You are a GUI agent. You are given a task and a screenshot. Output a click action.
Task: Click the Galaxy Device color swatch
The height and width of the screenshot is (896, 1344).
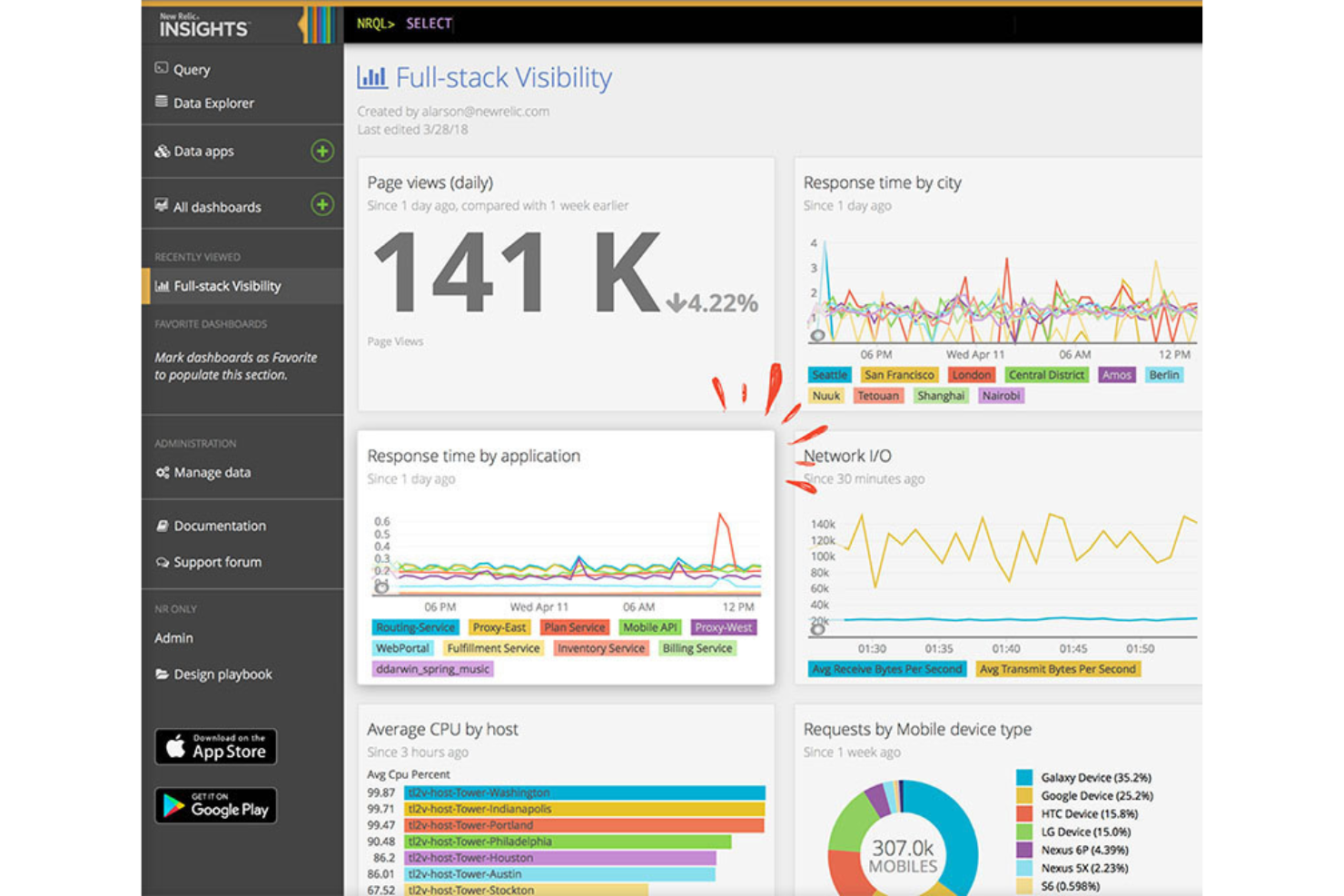[1024, 777]
